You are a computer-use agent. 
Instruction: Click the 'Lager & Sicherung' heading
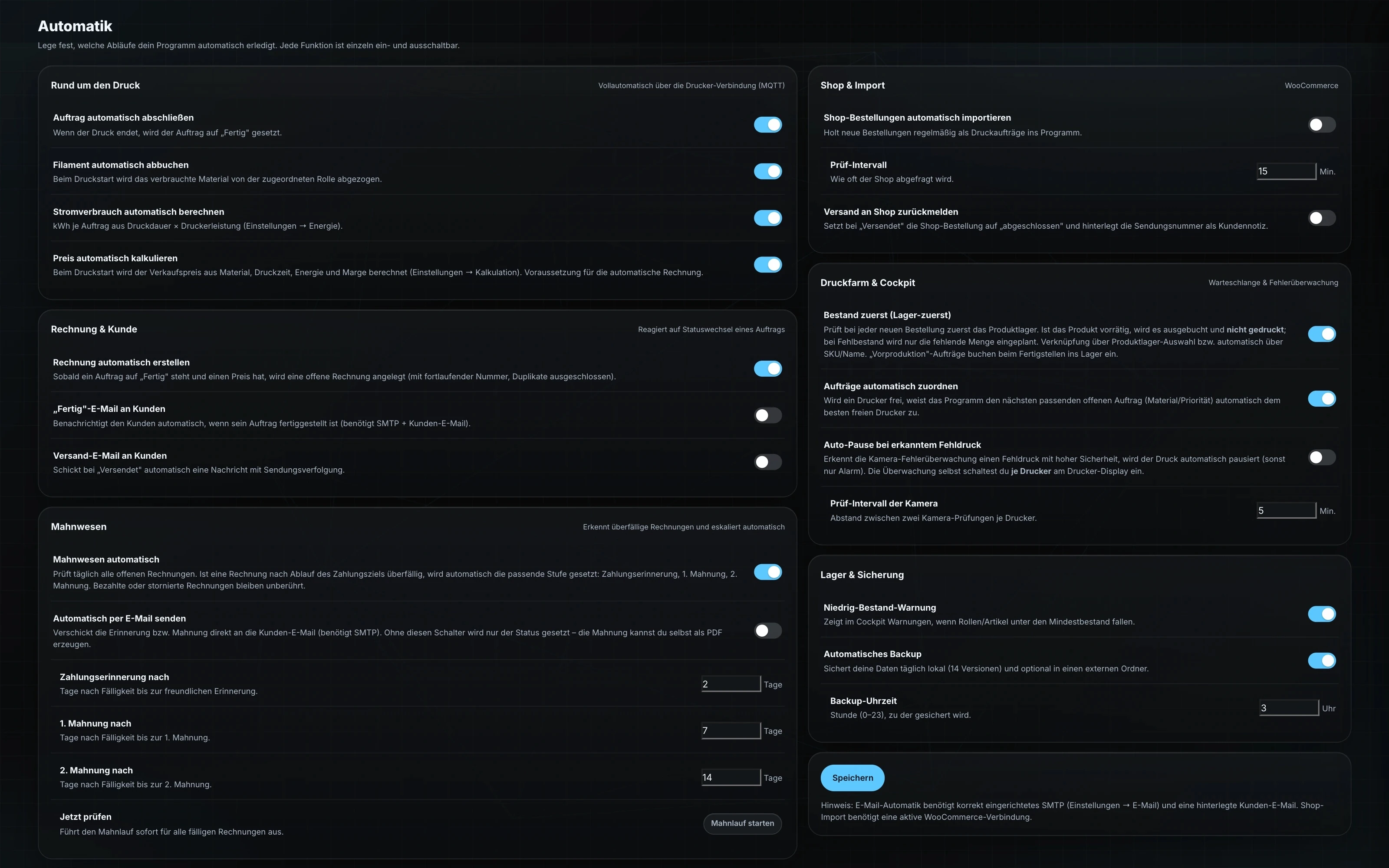tap(862, 575)
